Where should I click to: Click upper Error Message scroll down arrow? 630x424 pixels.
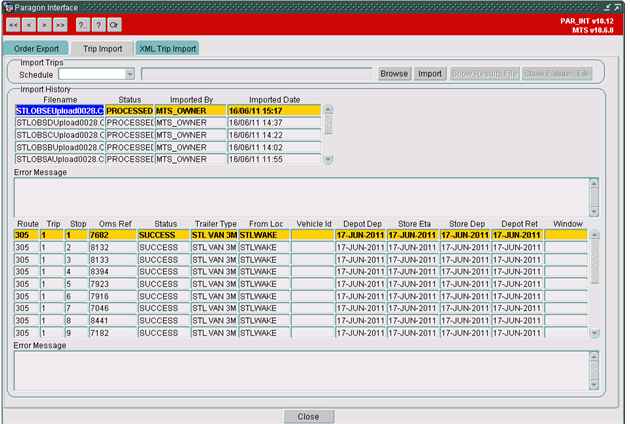click(x=594, y=211)
